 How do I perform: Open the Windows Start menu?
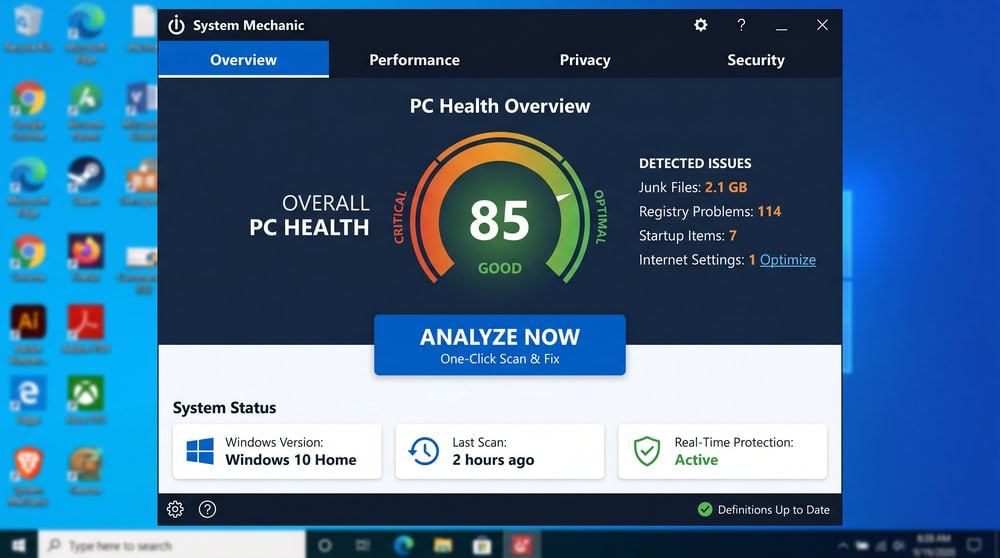point(18,545)
